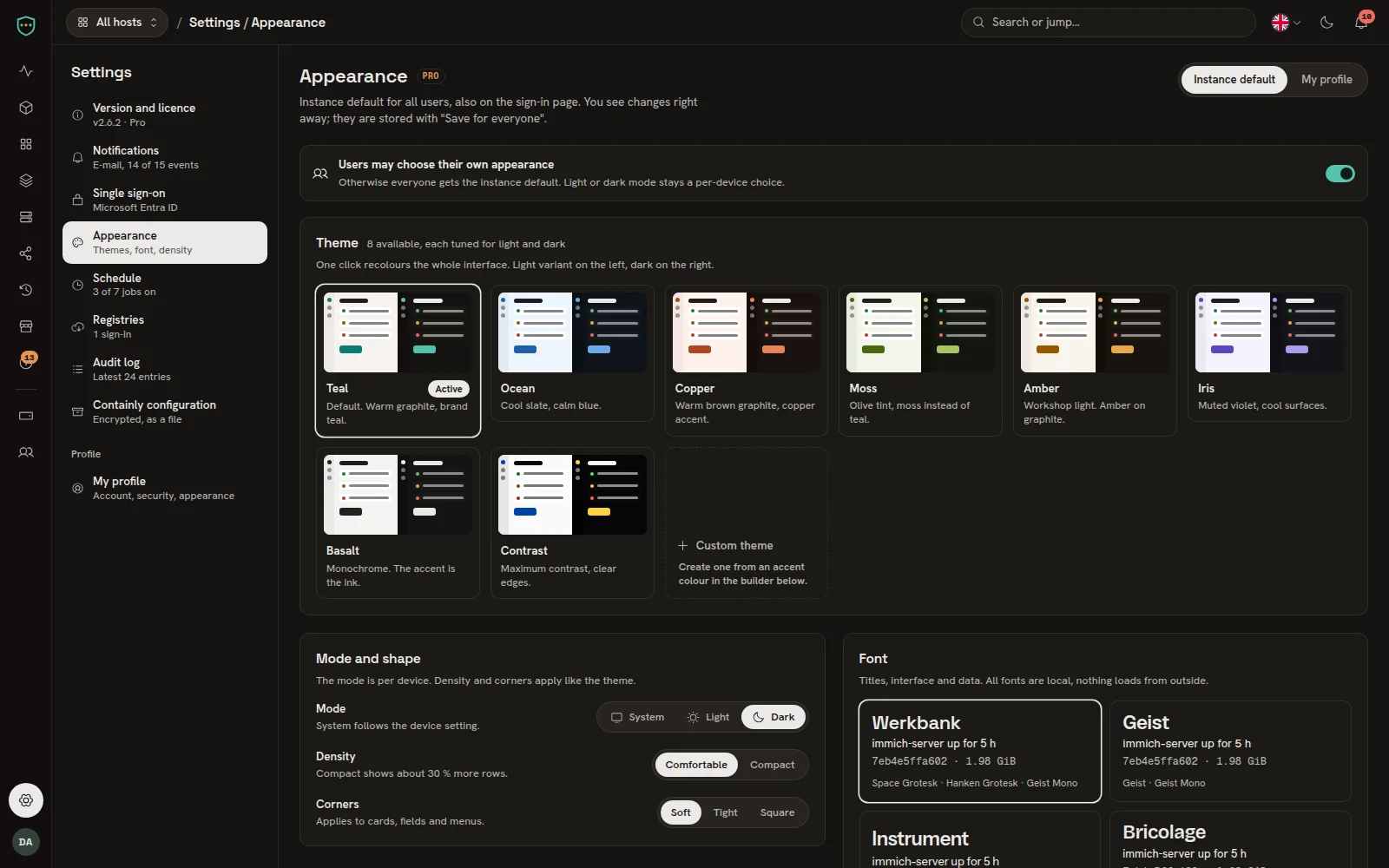
Task: Select the Moss theme
Action: point(921,360)
